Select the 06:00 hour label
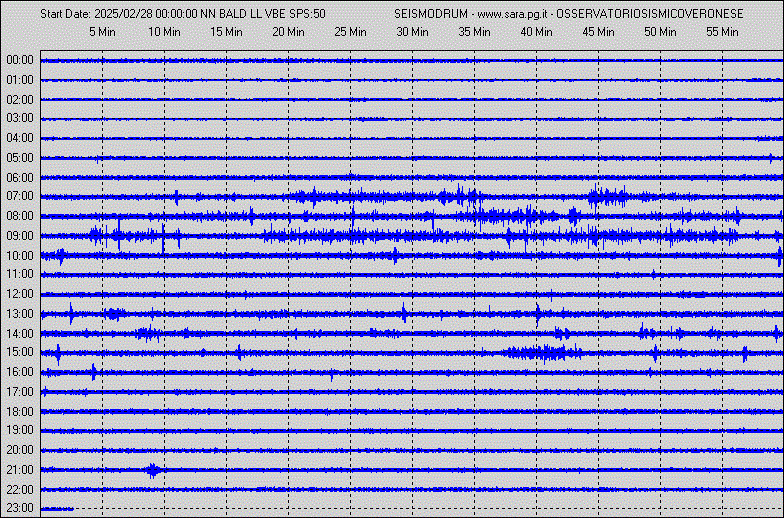Screen dimensions: 784x518 20,178
